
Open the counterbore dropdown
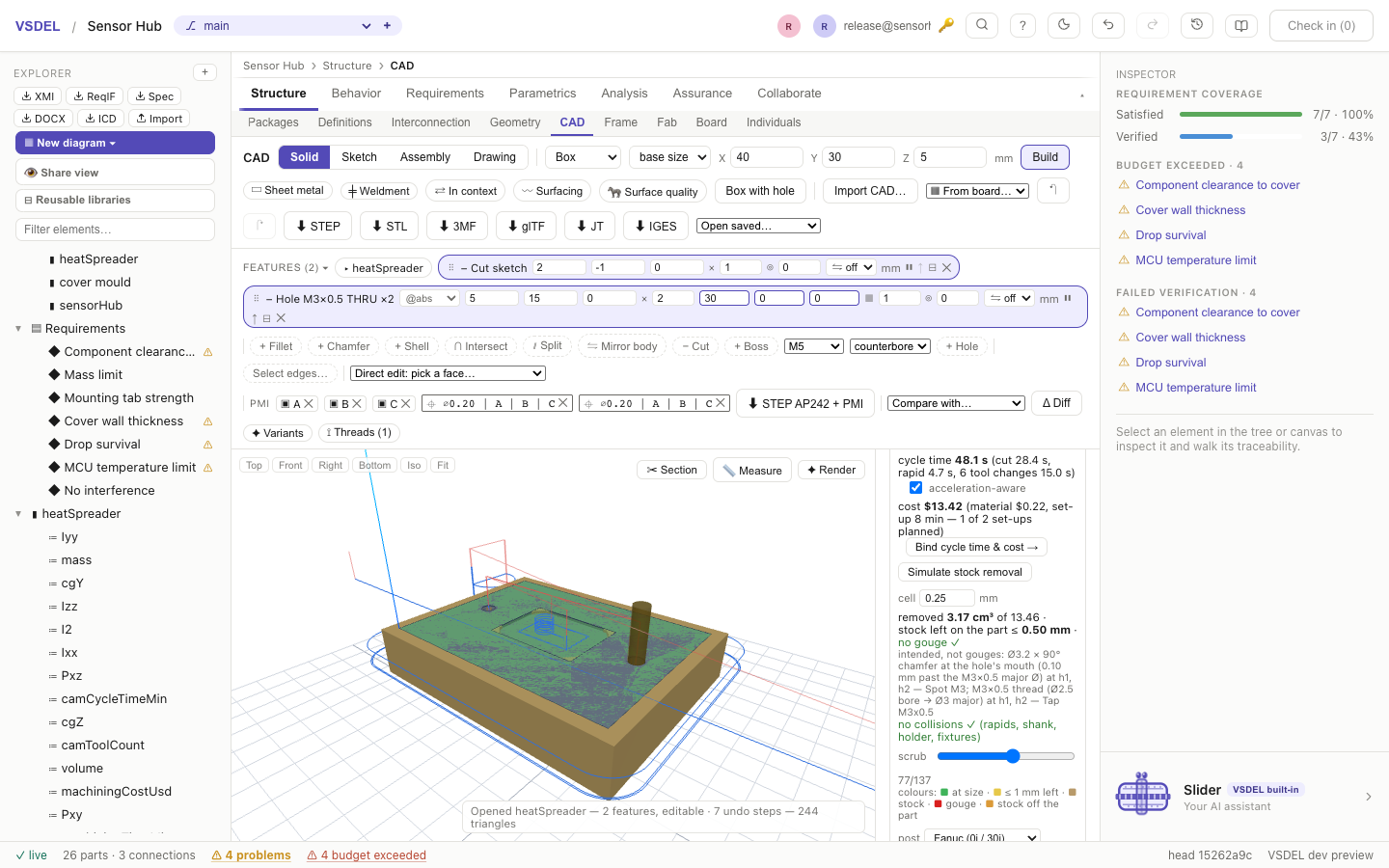[890, 346]
